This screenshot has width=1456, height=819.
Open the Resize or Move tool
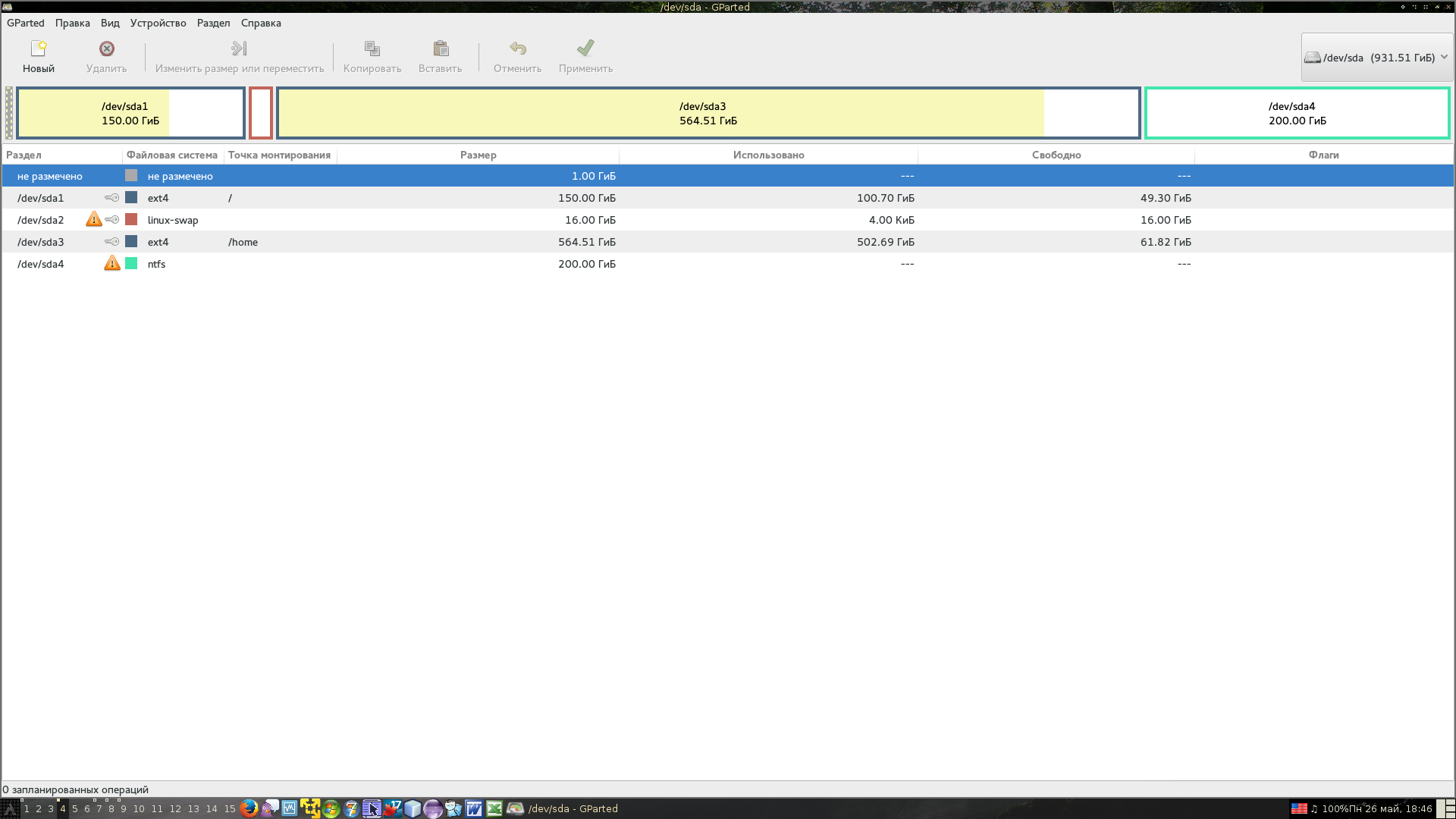[238, 55]
